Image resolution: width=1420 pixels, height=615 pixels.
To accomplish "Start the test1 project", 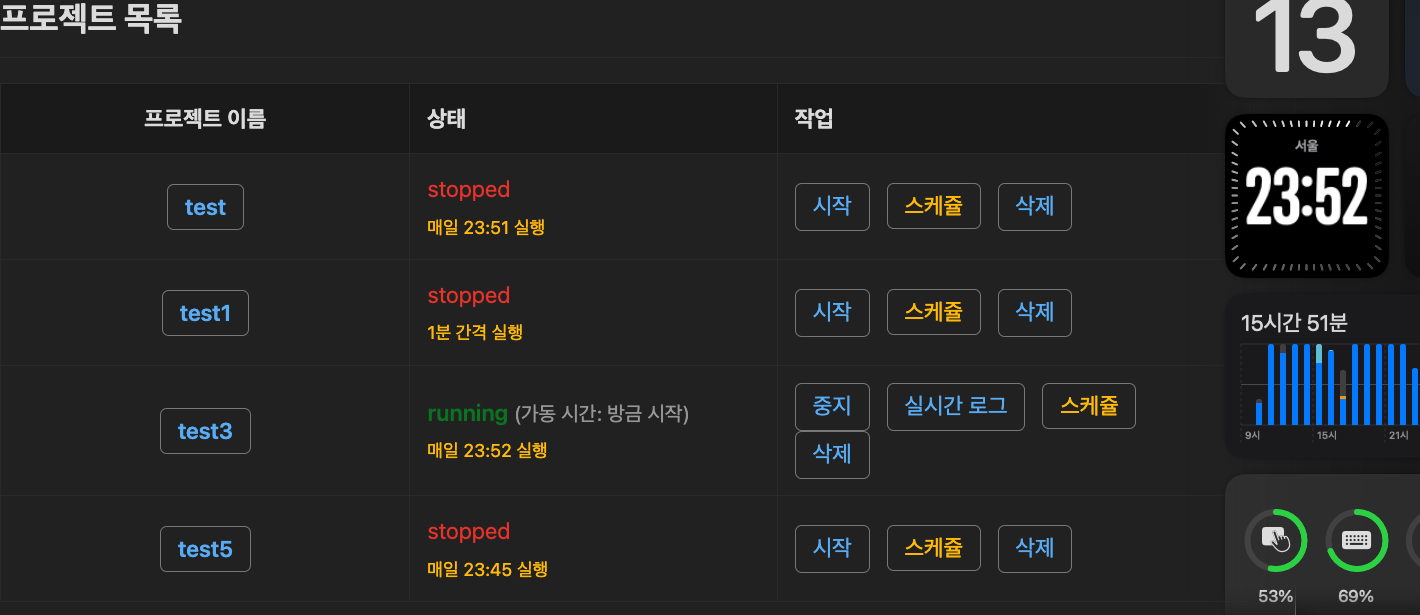I will tap(832, 313).
